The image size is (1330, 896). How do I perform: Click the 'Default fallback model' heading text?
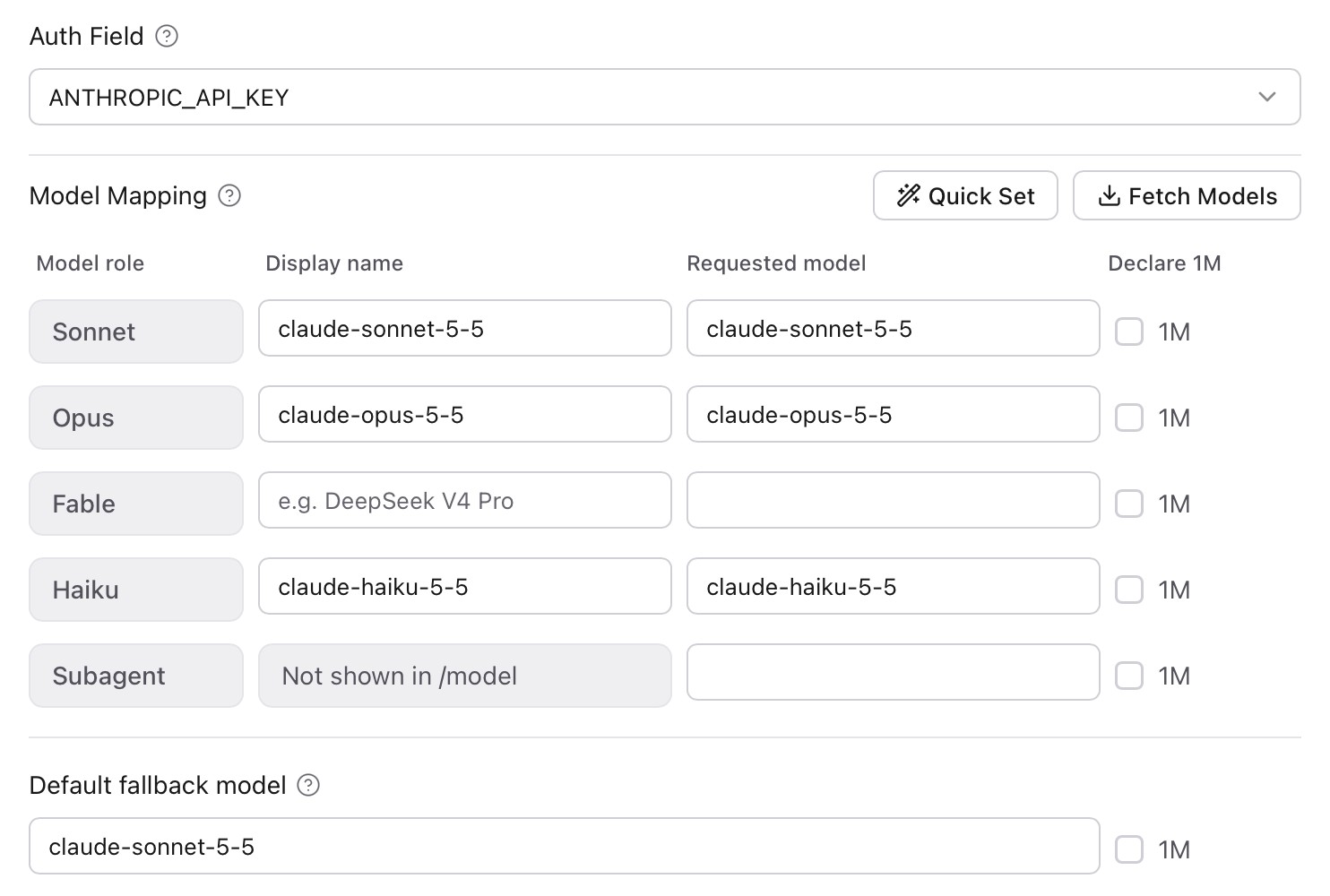[x=158, y=785]
